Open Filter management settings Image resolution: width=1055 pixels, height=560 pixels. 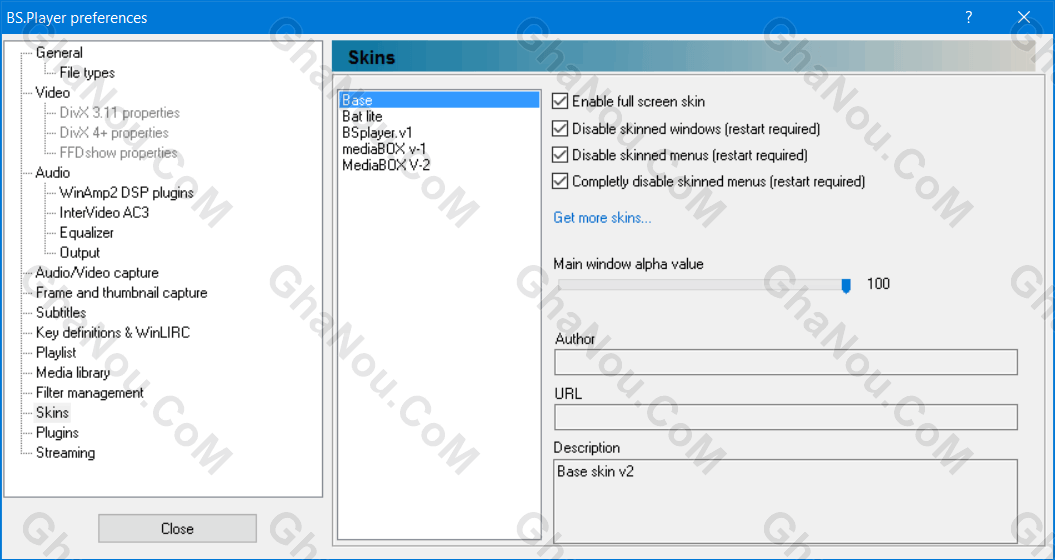[x=89, y=392]
